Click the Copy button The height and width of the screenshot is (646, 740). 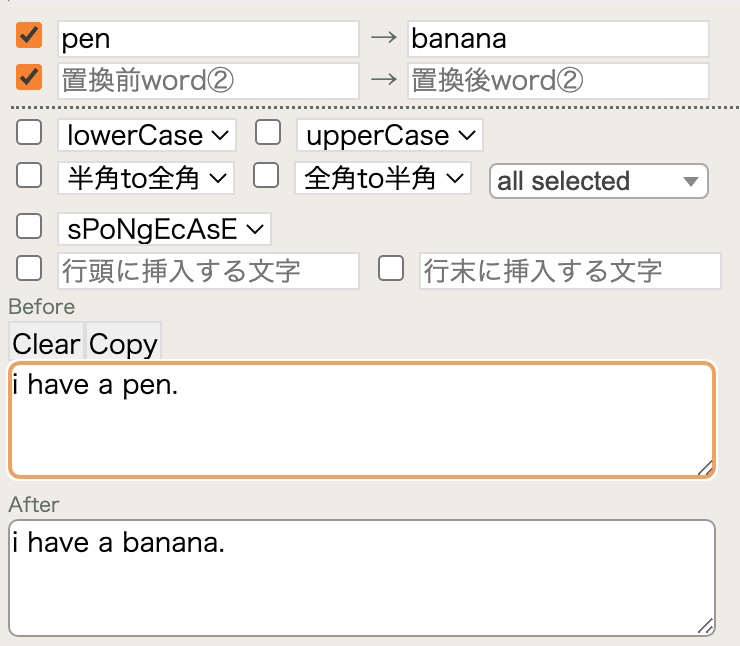click(x=123, y=343)
